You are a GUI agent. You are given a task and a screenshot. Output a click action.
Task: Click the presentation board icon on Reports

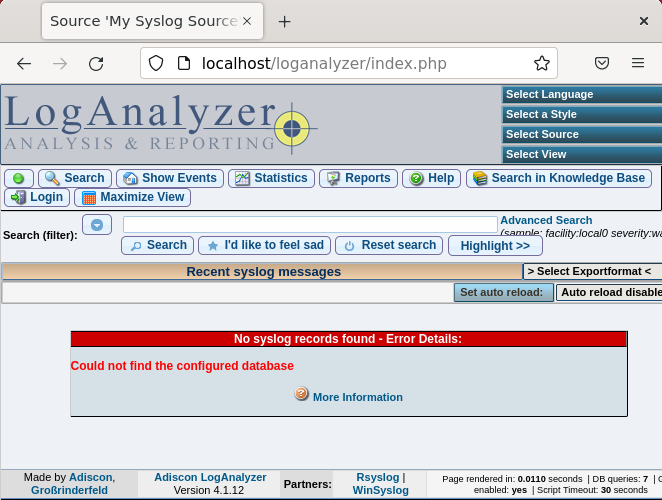[x=333, y=178]
